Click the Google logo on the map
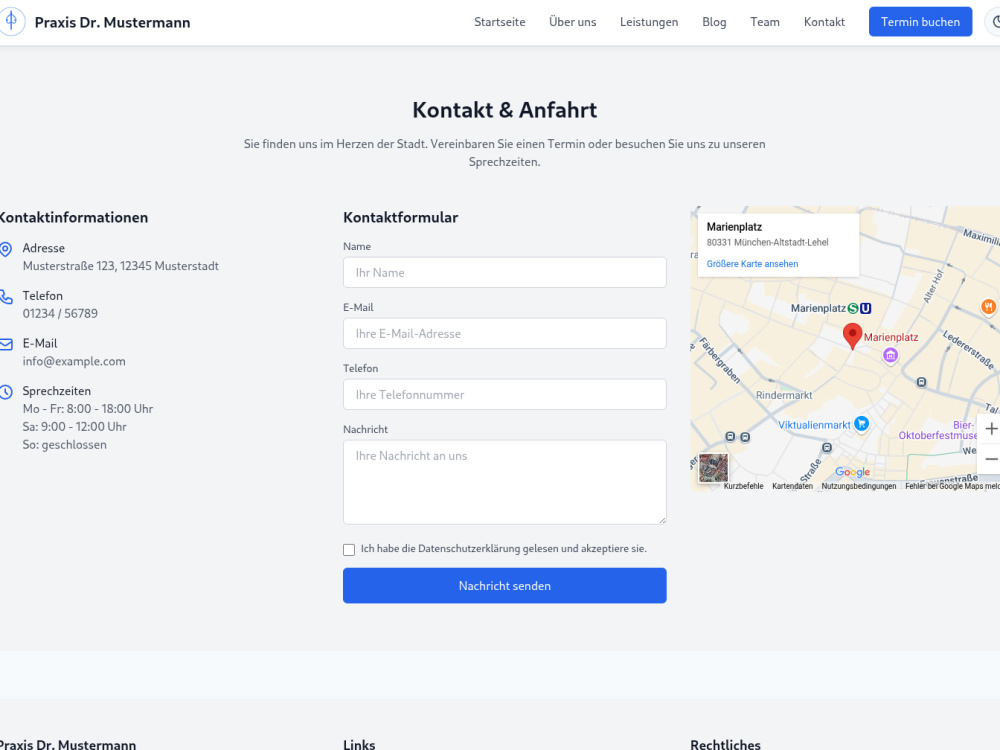The image size is (1000, 750). (853, 472)
